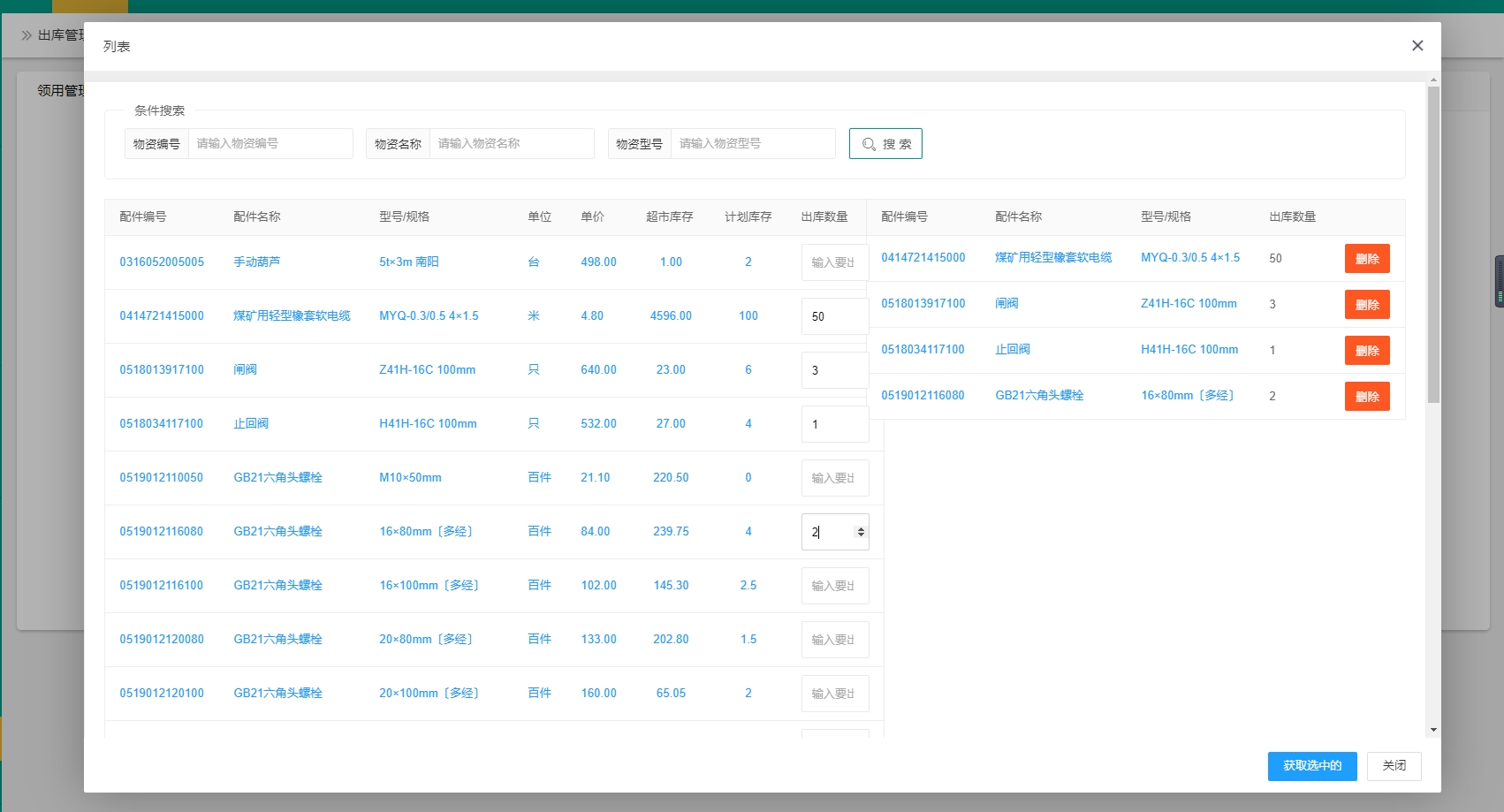
Task: Click 领用管理 tab in background page
Action: pos(60,91)
